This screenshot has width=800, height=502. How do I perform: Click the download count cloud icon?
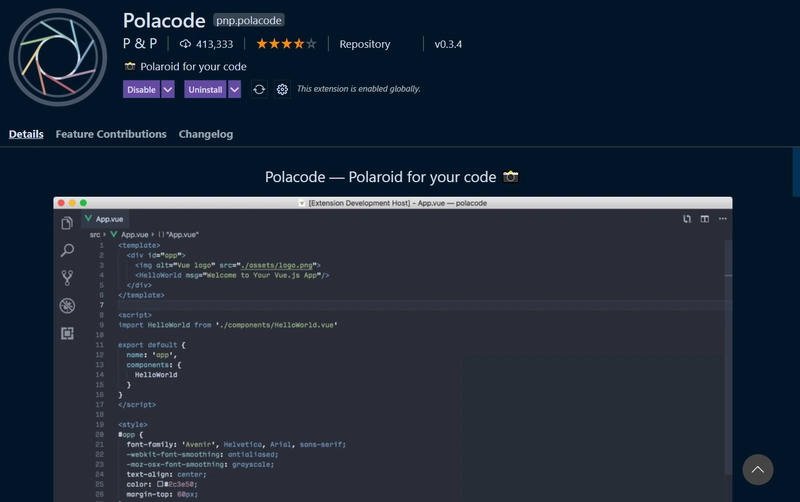[185, 44]
